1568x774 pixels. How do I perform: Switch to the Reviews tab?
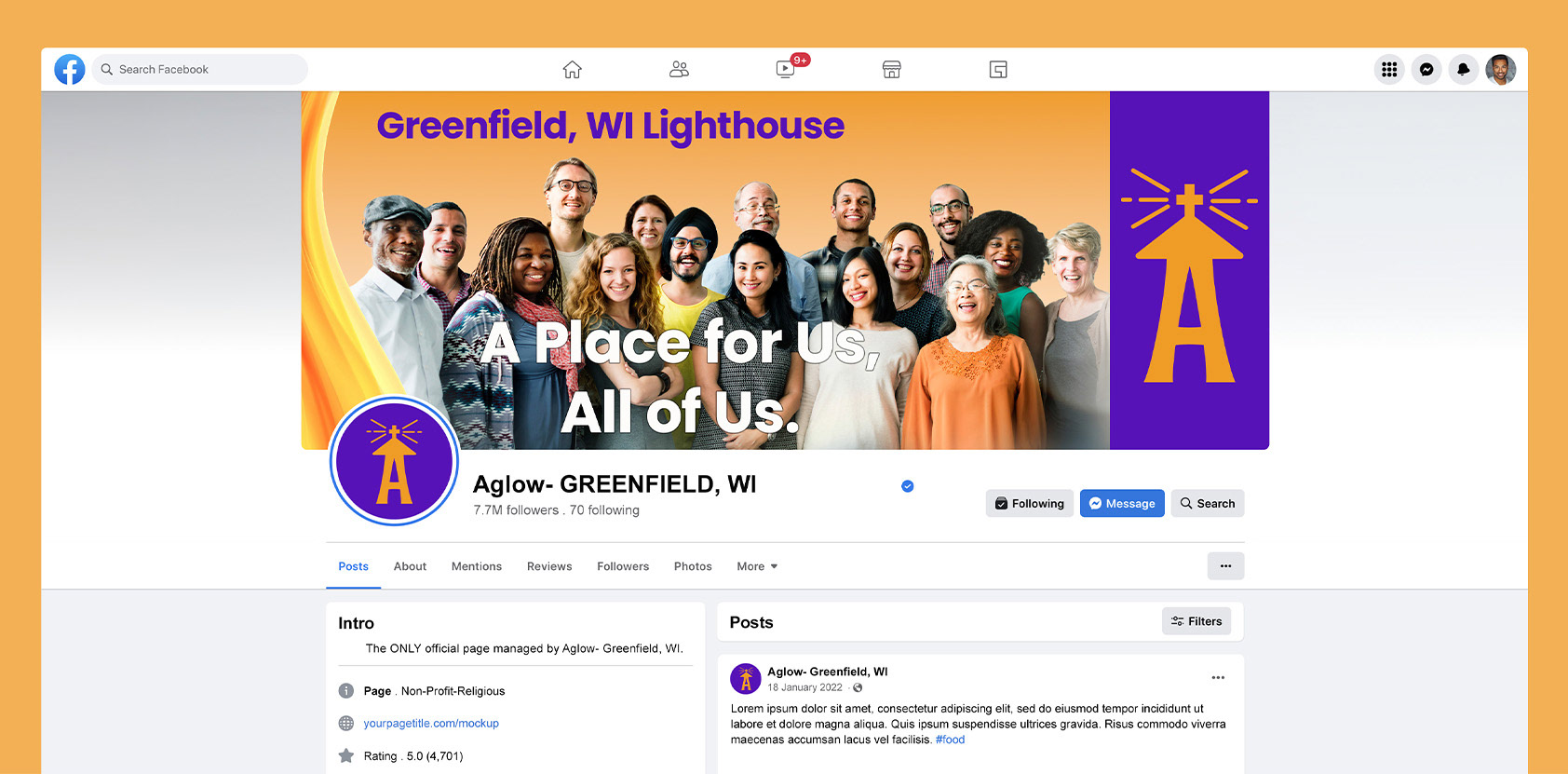tap(549, 566)
